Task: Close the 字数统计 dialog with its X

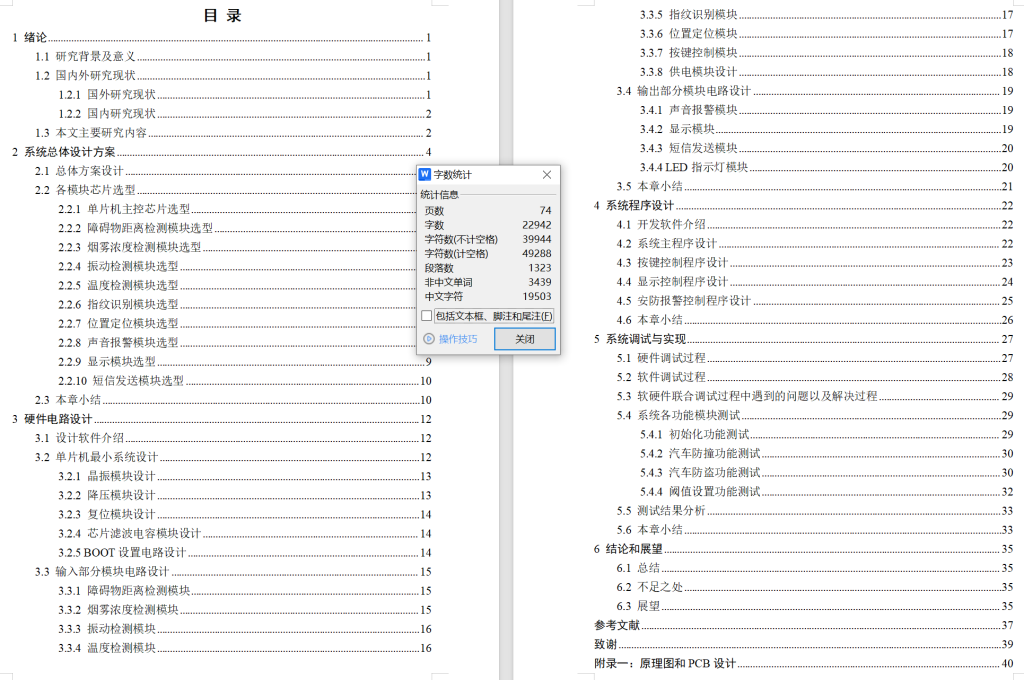Action: [x=546, y=174]
